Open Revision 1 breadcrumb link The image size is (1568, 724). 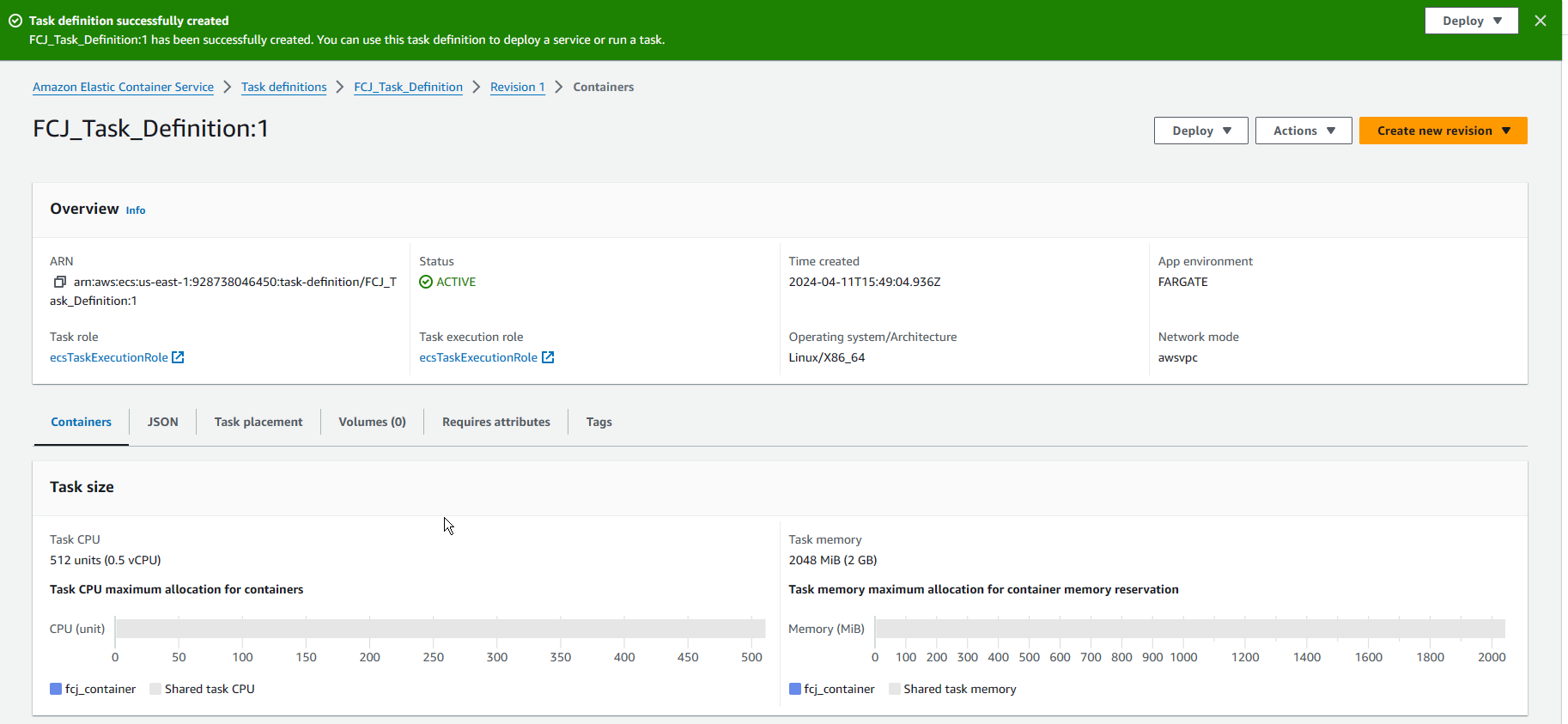pos(518,87)
